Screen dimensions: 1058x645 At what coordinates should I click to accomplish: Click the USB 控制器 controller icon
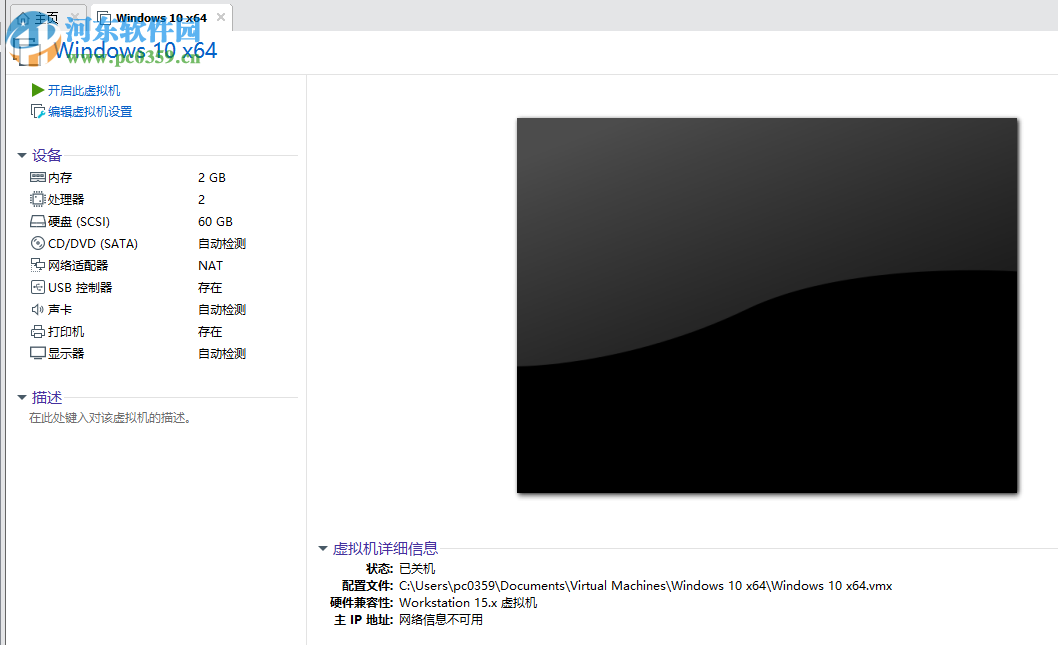click(x=35, y=287)
